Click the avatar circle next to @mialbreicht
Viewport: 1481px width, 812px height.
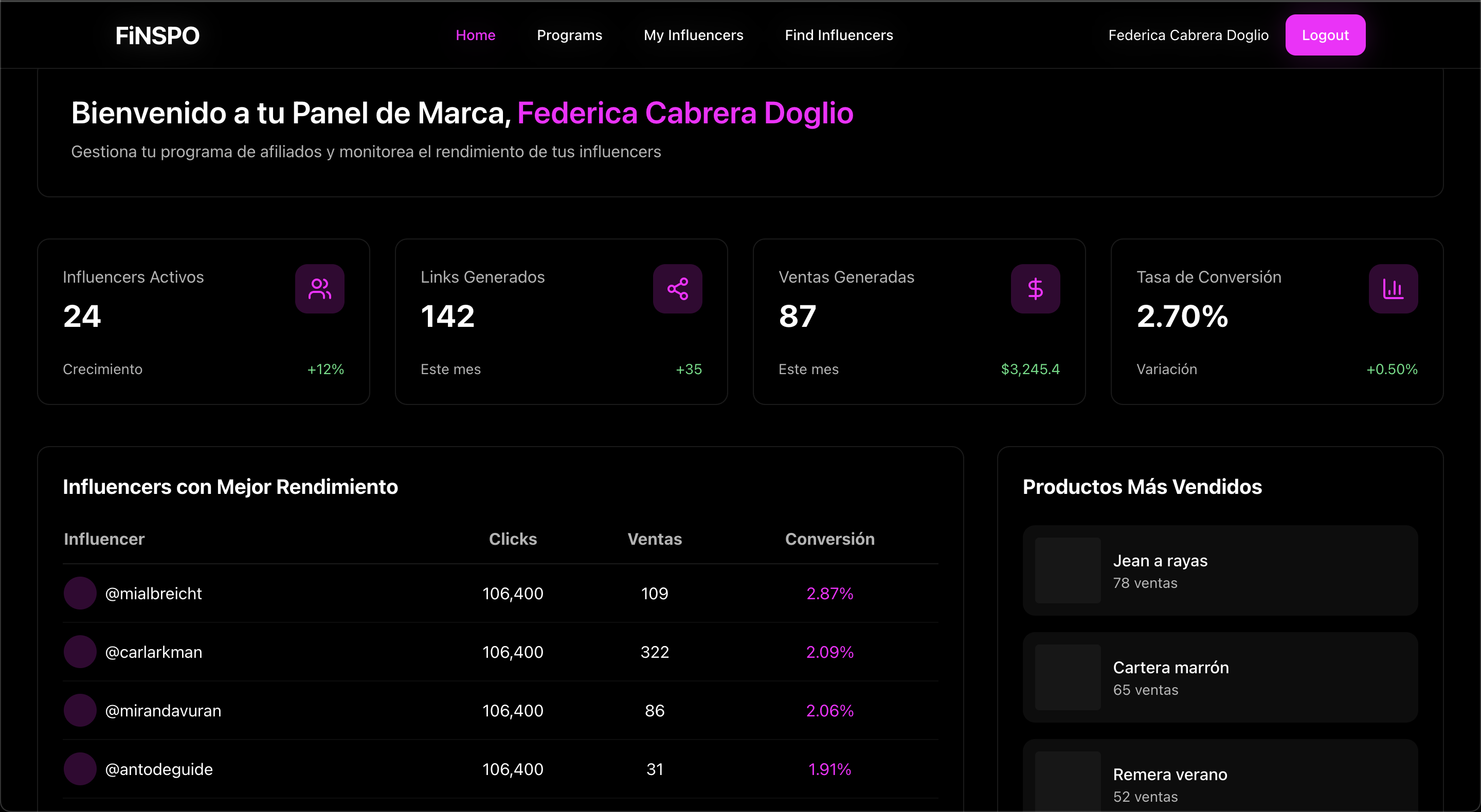tap(80, 593)
